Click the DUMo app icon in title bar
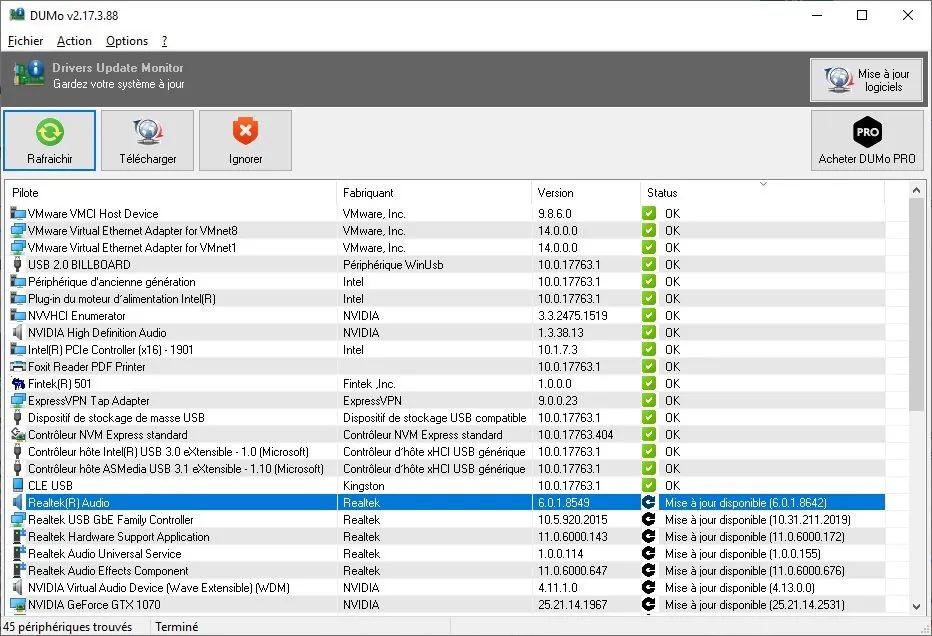Image resolution: width=932 pixels, height=636 pixels. tap(17, 15)
